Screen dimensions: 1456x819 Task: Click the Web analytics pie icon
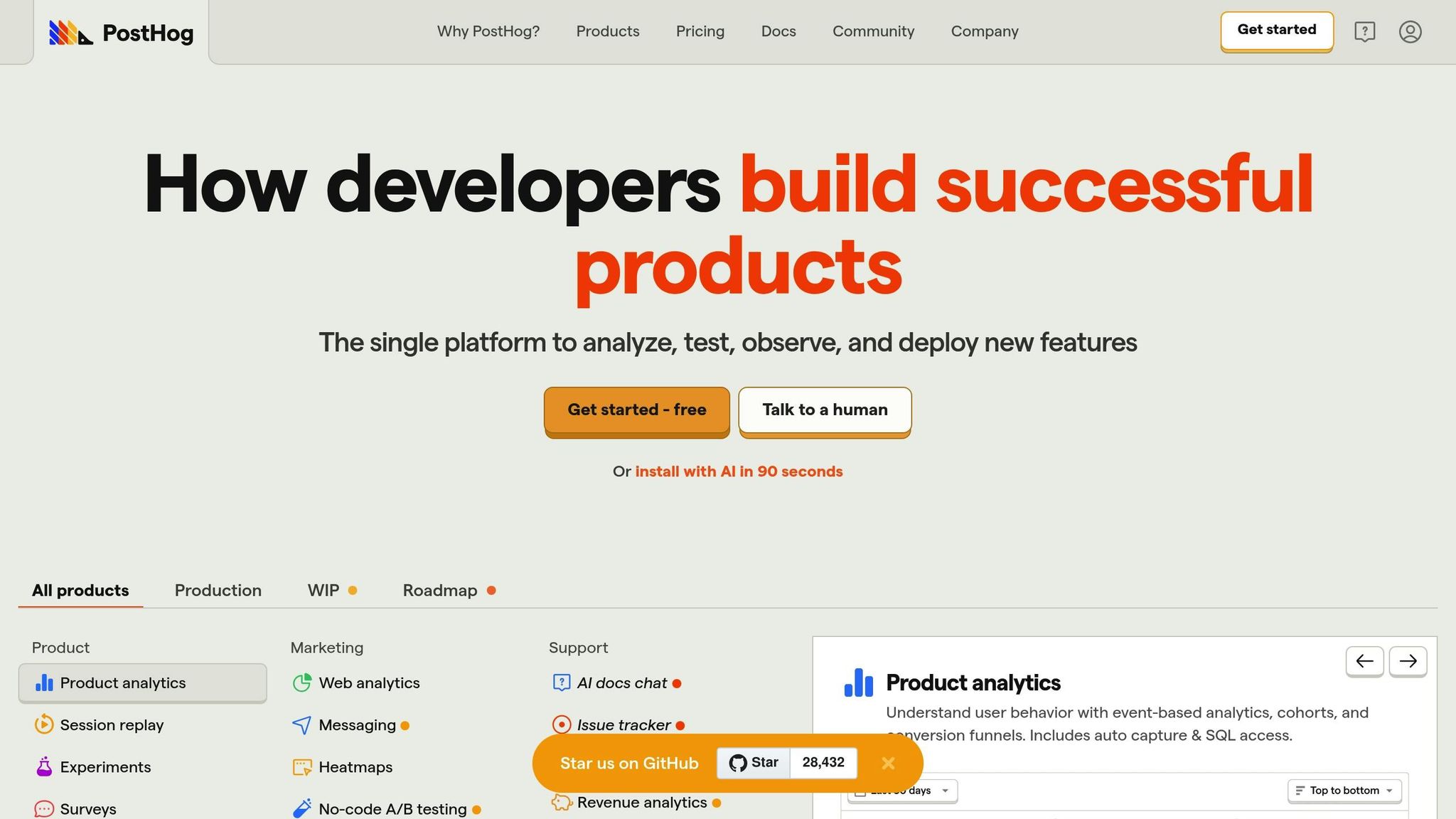coord(302,682)
